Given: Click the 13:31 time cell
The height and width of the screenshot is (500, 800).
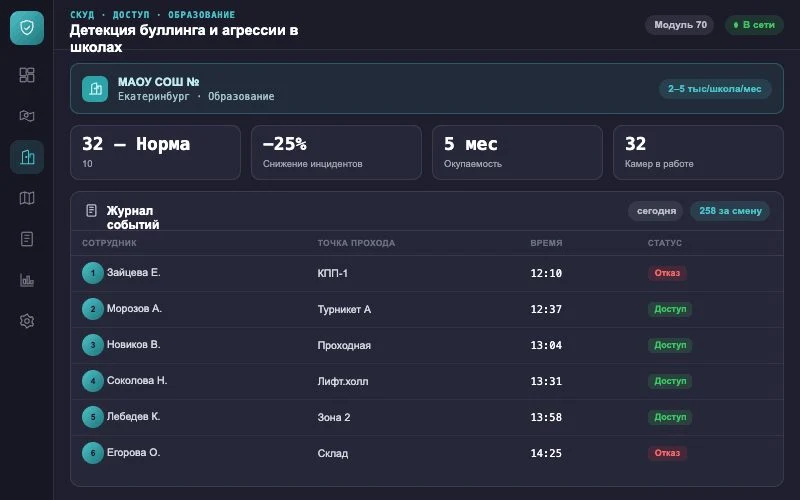Looking at the screenshot, I should pyautogui.click(x=546, y=381).
